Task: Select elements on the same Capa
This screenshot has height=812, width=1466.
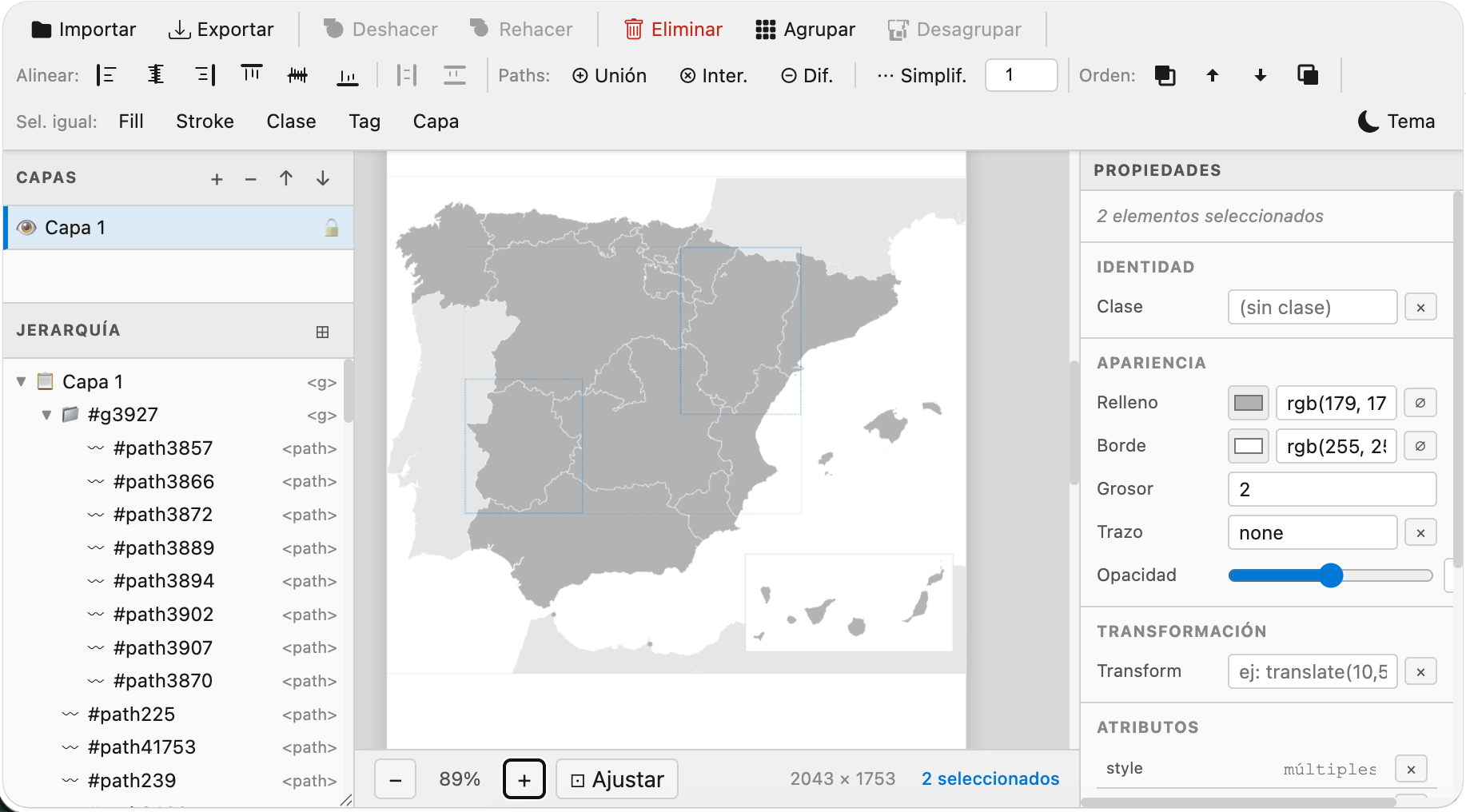Action: (436, 121)
